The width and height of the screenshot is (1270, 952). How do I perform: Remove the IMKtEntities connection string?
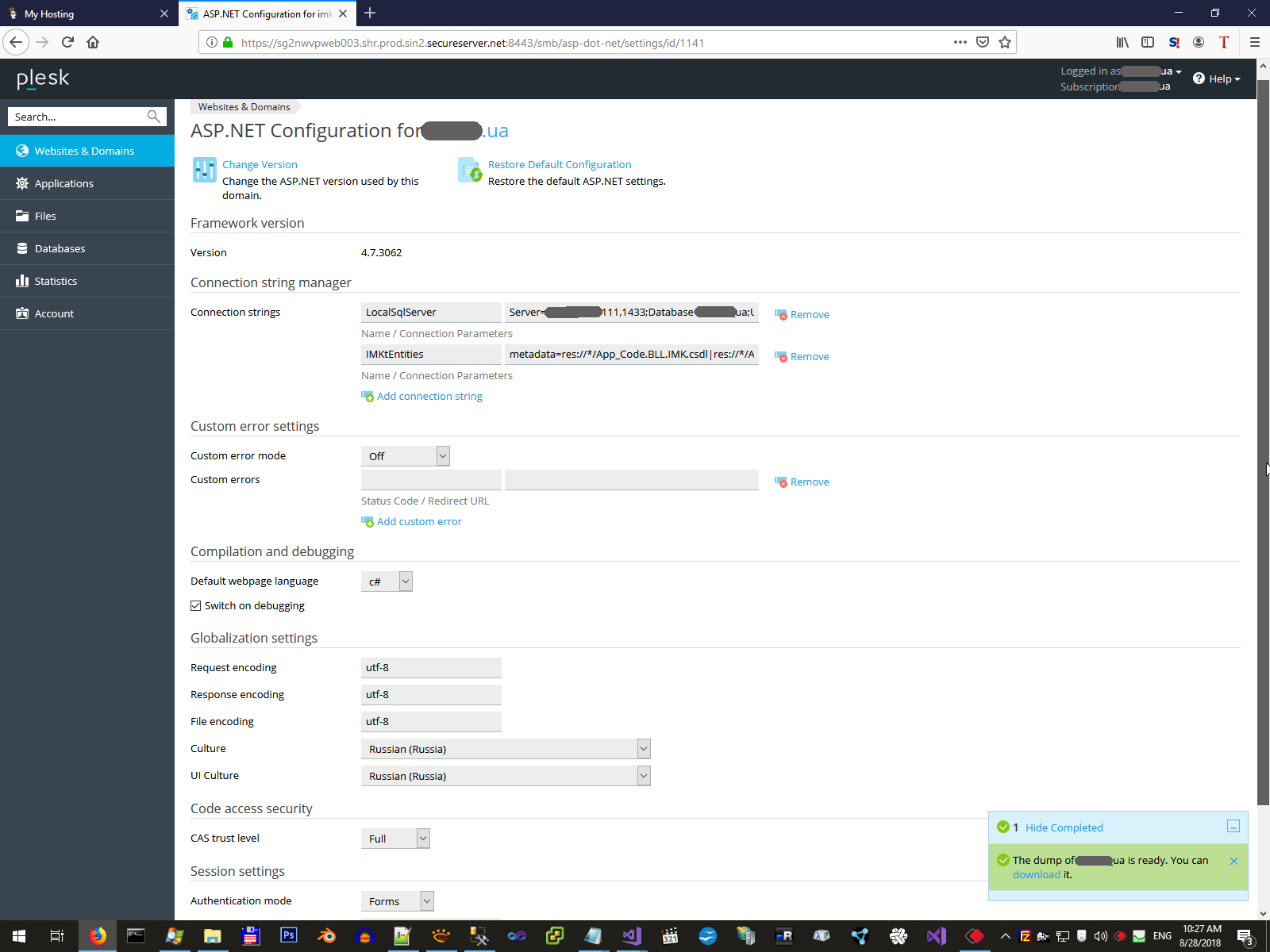pyautogui.click(x=802, y=356)
